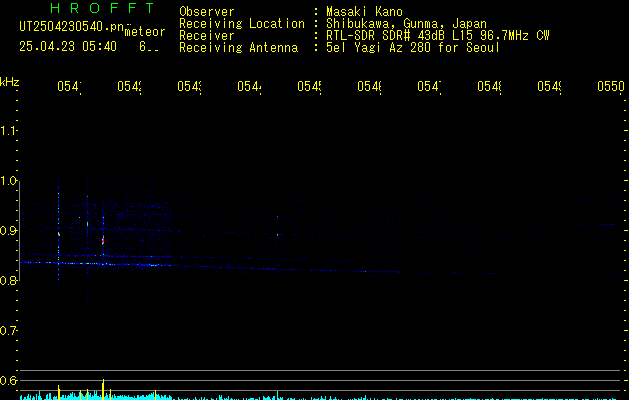Click the 'Receiving Antenna' label
The image size is (629, 400).
click(239, 48)
